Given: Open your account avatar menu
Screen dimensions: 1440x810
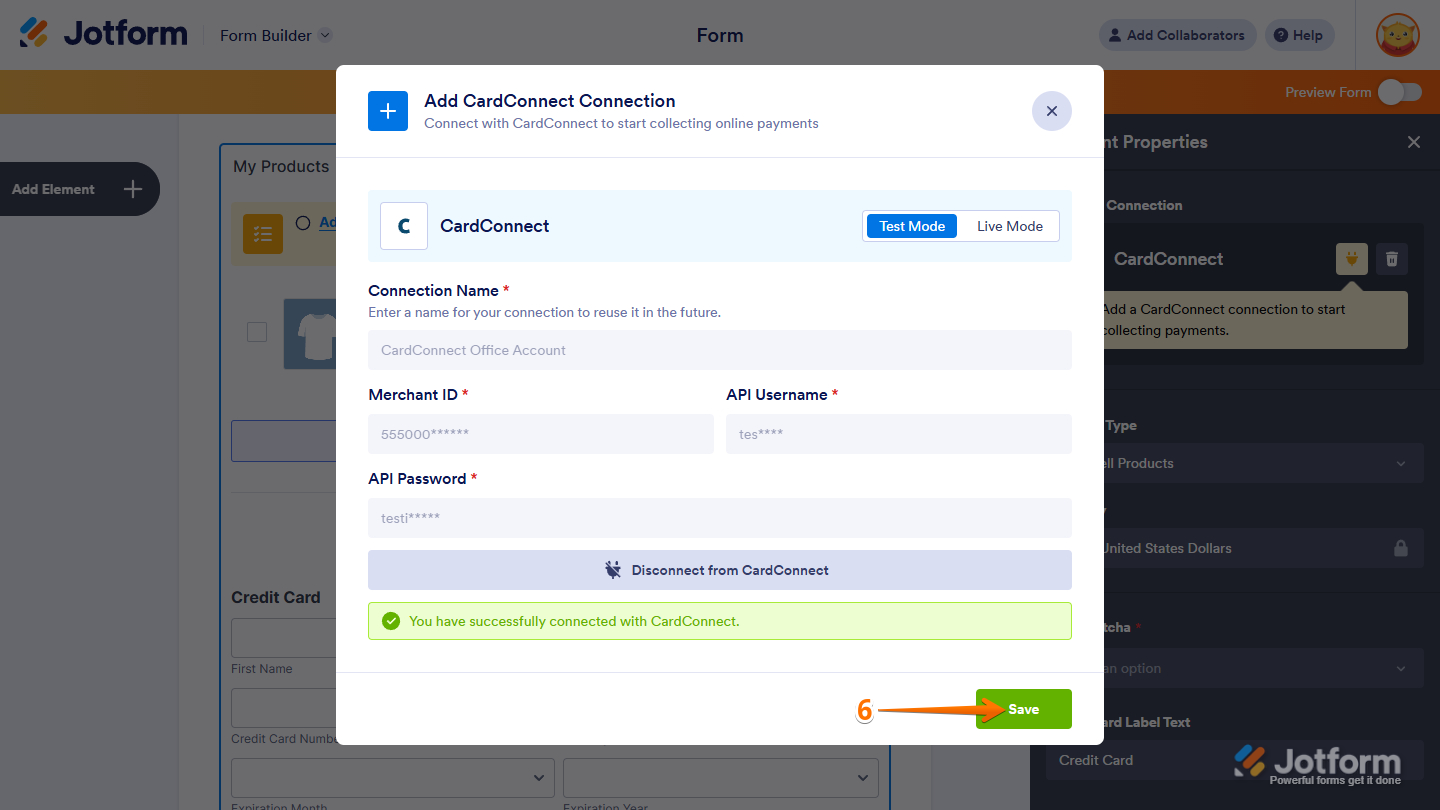Looking at the screenshot, I should (x=1397, y=35).
